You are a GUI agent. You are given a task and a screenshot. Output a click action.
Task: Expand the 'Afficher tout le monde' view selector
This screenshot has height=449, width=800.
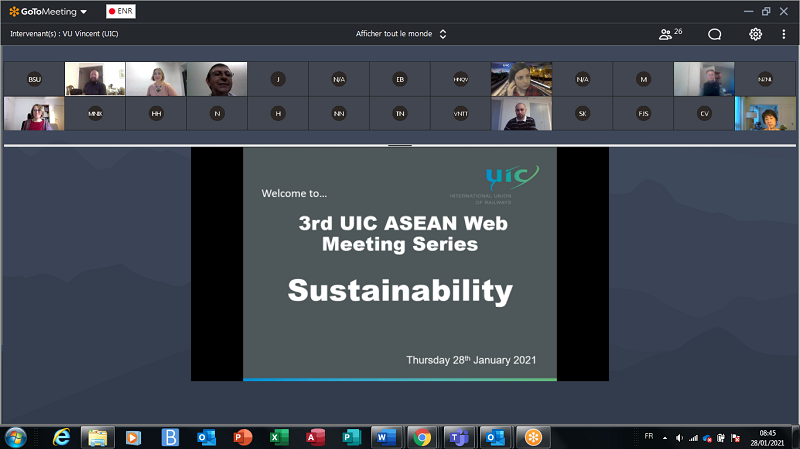pyautogui.click(x=401, y=34)
